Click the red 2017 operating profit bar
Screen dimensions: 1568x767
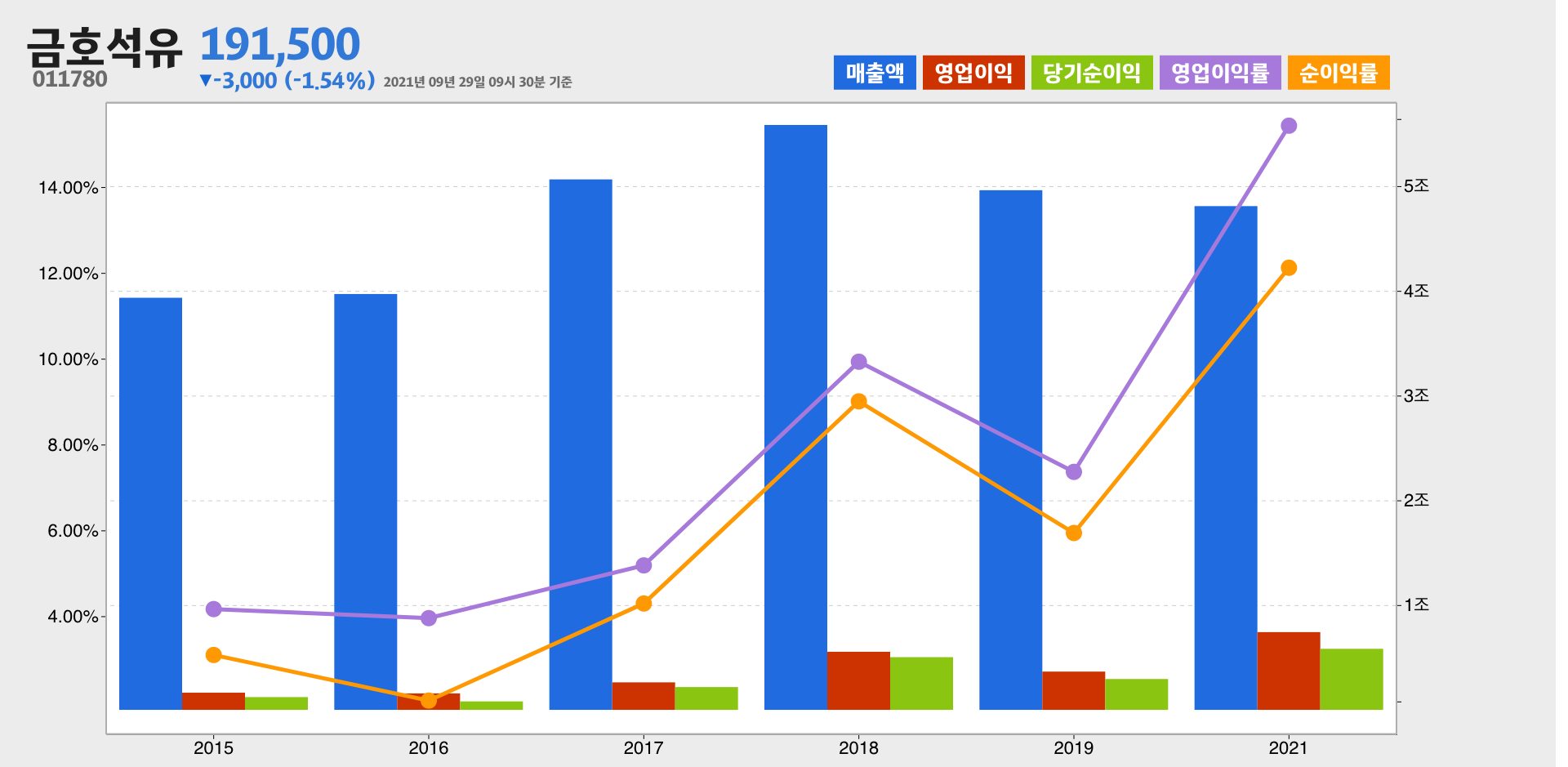644,696
